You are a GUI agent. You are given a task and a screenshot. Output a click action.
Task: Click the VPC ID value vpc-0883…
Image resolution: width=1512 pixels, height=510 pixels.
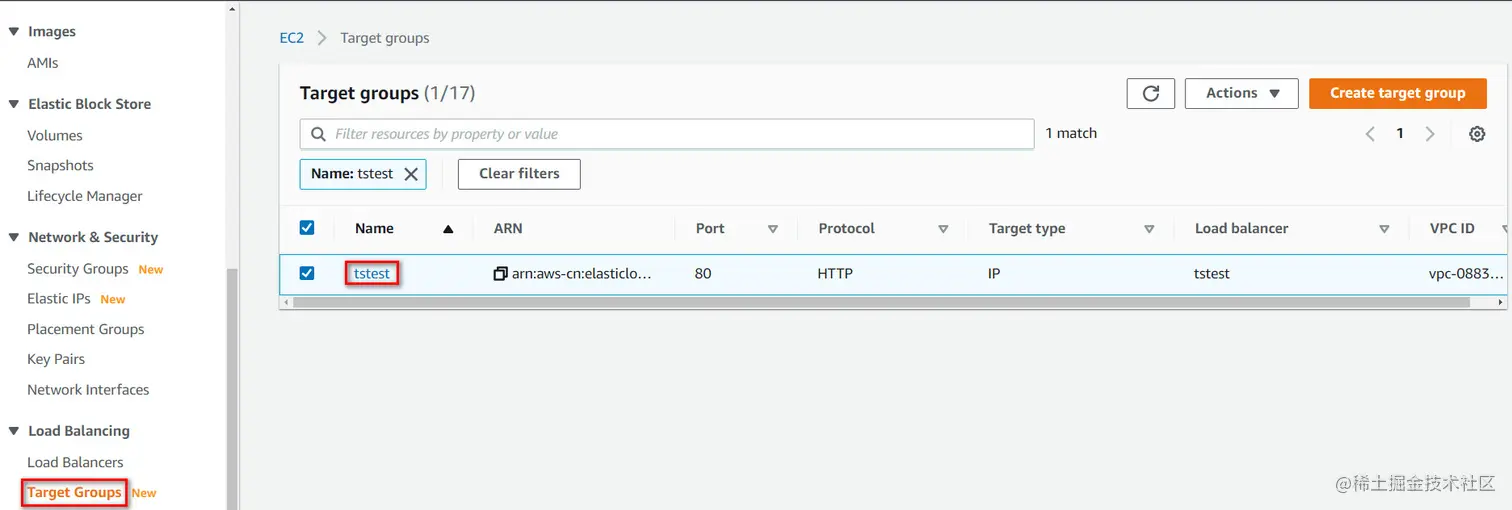coord(1465,274)
